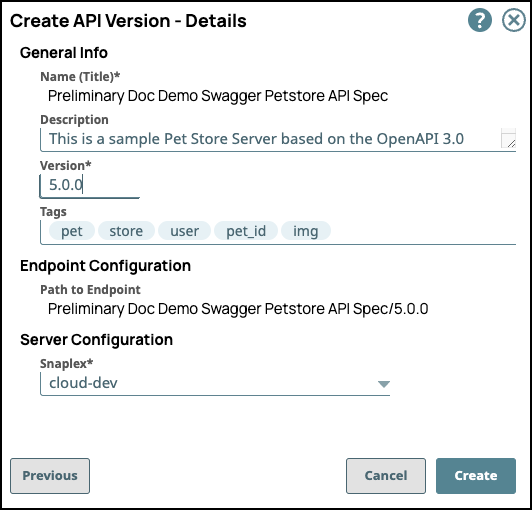Select the pet_id tag chip
The image size is (532, 510).
246,231
